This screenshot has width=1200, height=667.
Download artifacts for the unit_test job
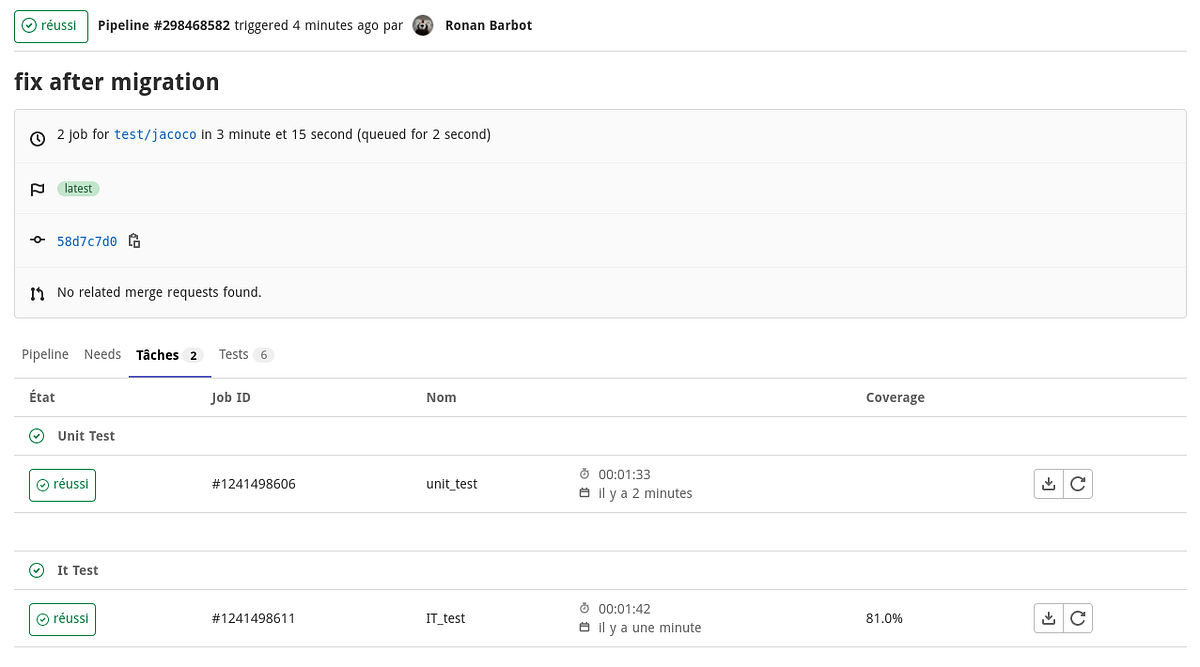click(x=1048, y=483)
